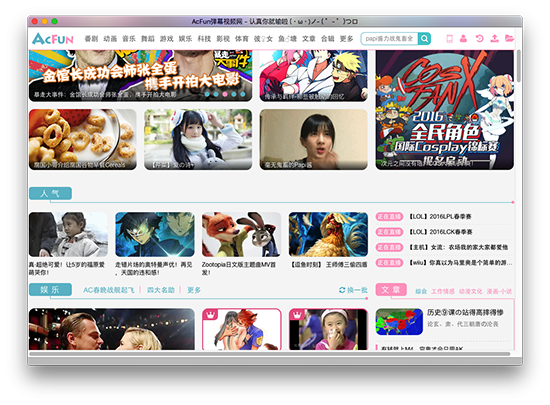This screenshot has height=405, width=550.
Task: Open live stream 【LOL】2016LPL春季赛
Action: click(x=440, y=217)
